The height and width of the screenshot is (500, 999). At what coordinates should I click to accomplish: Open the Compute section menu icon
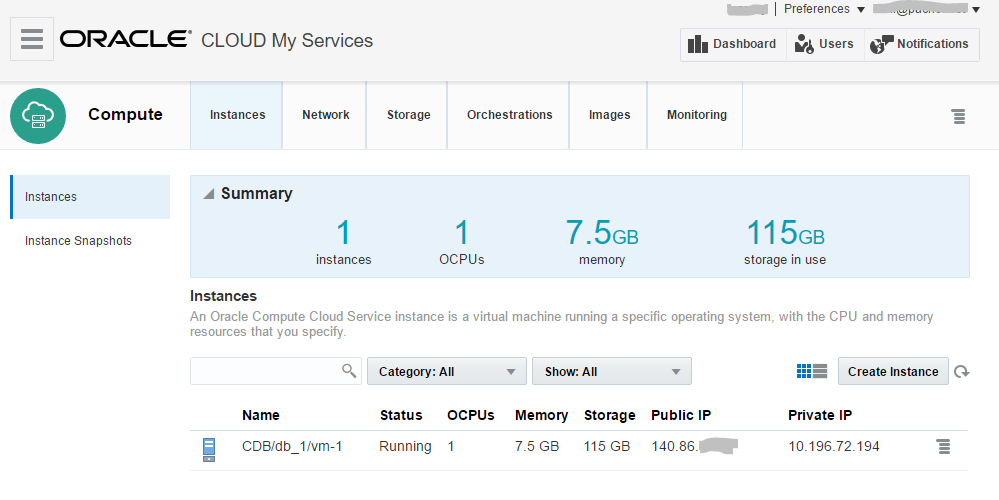(x=958, y=116)
